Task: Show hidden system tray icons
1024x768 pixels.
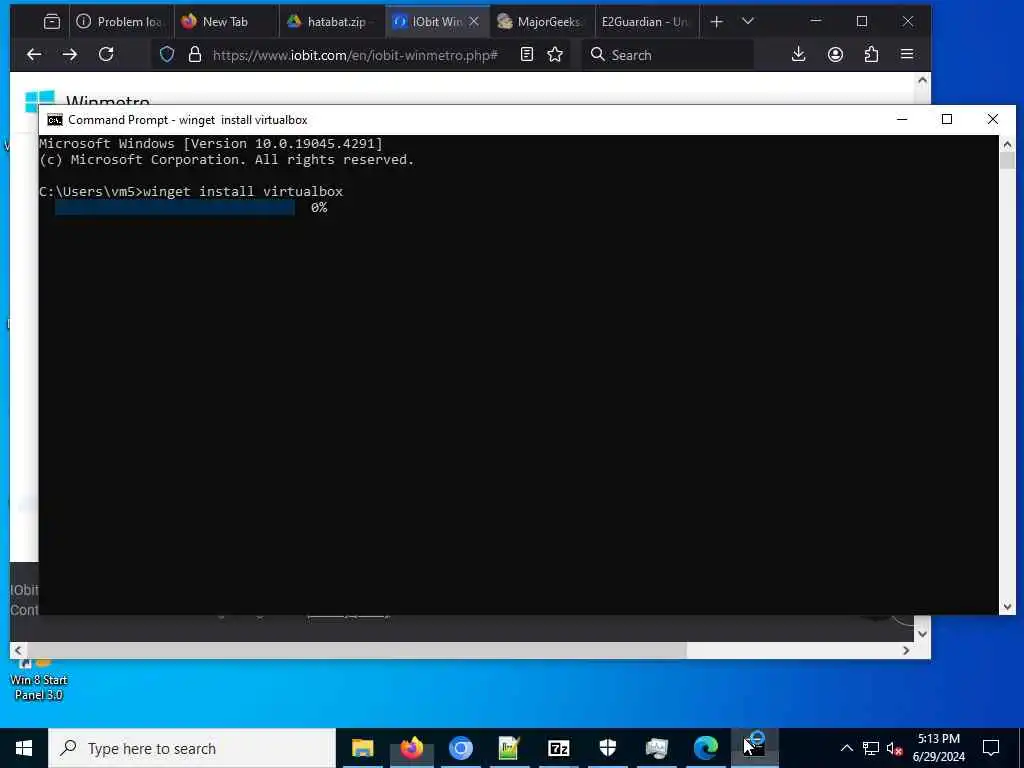Action: pos(846,748)
